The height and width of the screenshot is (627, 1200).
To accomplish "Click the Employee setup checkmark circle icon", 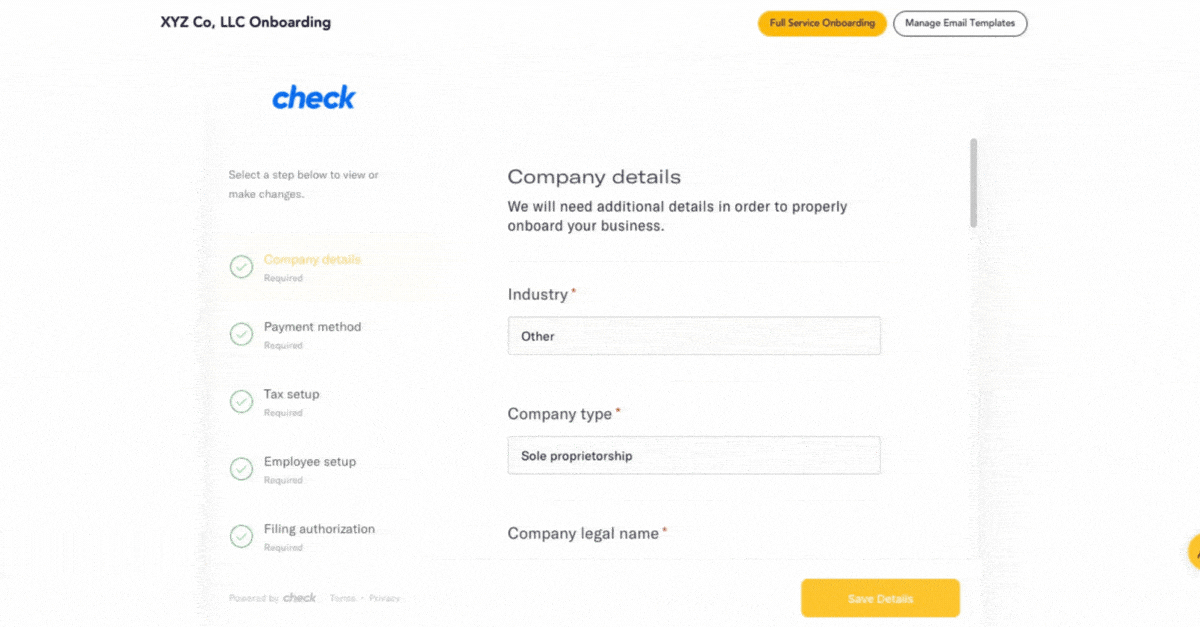I will (241, 469).
